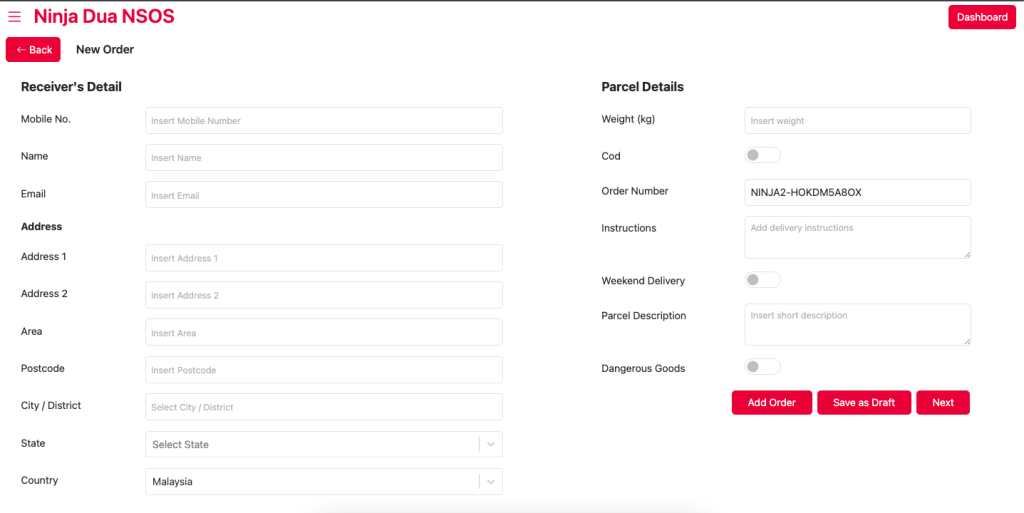Click the Parcel Description textarea
The height and width of the screenshot is (513, 1024).
click(857, 324)
